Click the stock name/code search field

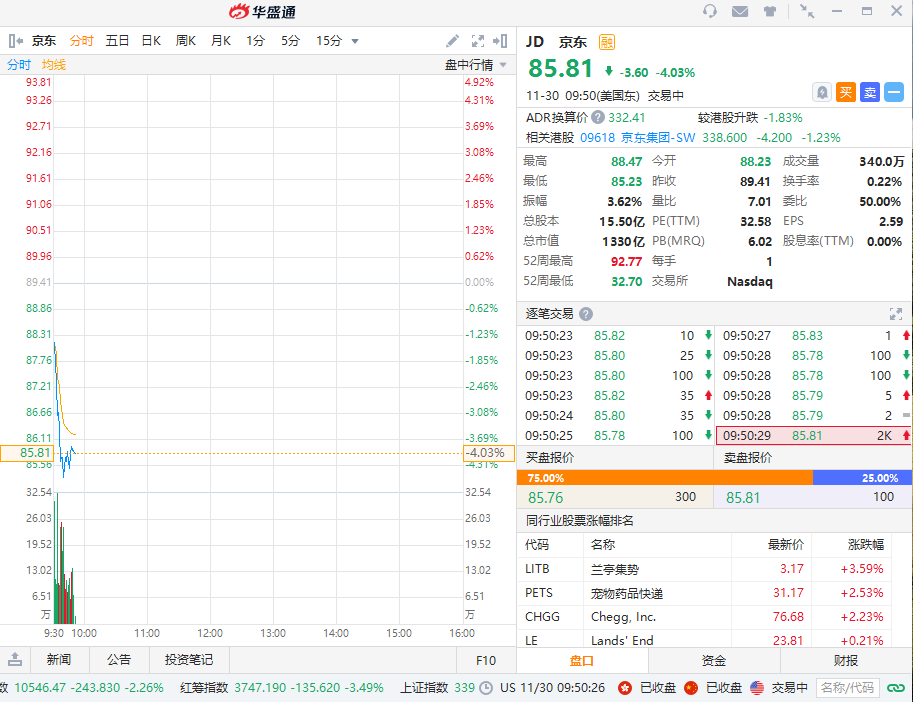pyautogui.click(x=847, y=688)
